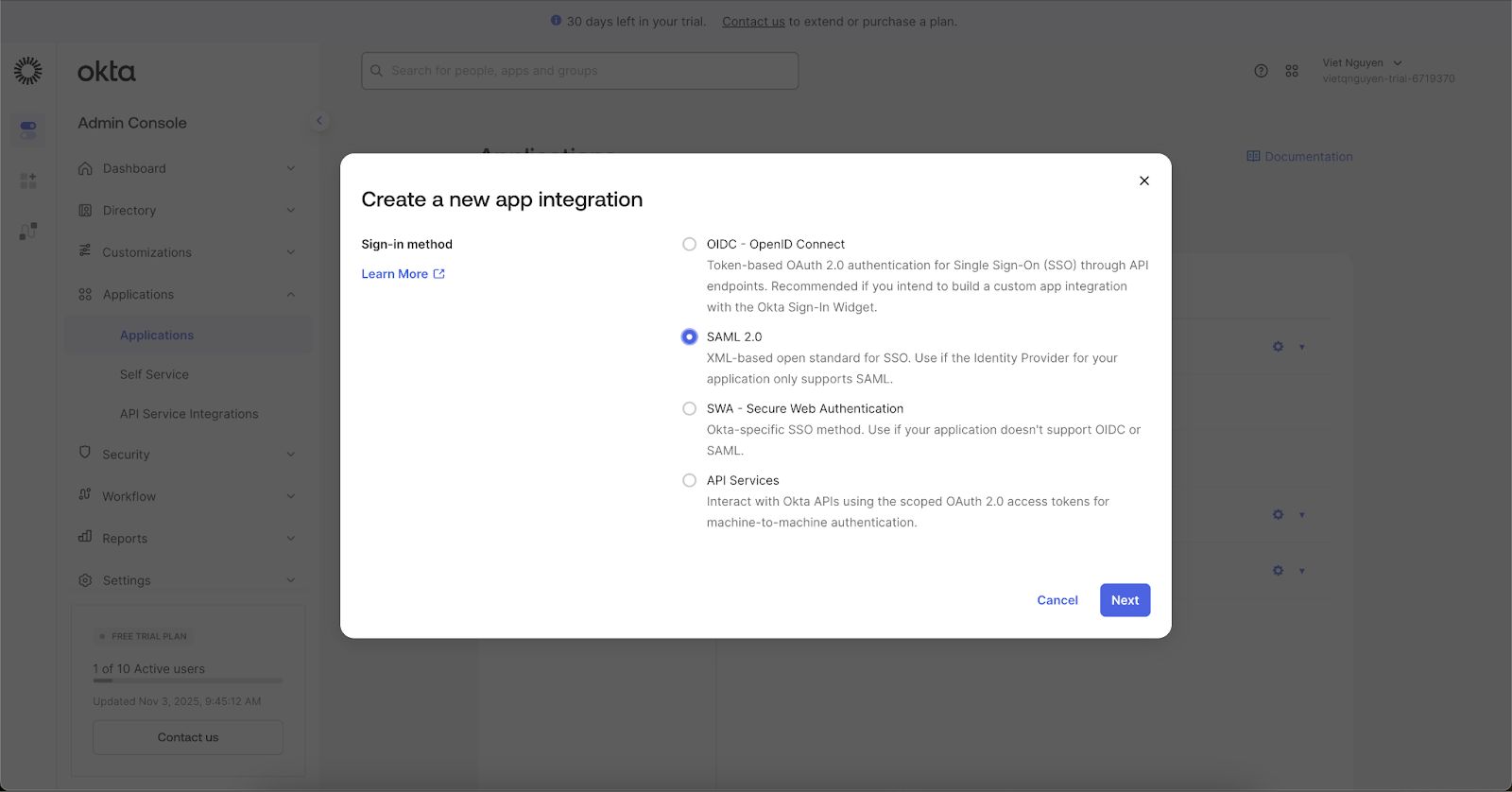This screenshot has width=1512, height=792.
Task: Open the third app row dropdown arrow
Action: tap(1302, 571)
